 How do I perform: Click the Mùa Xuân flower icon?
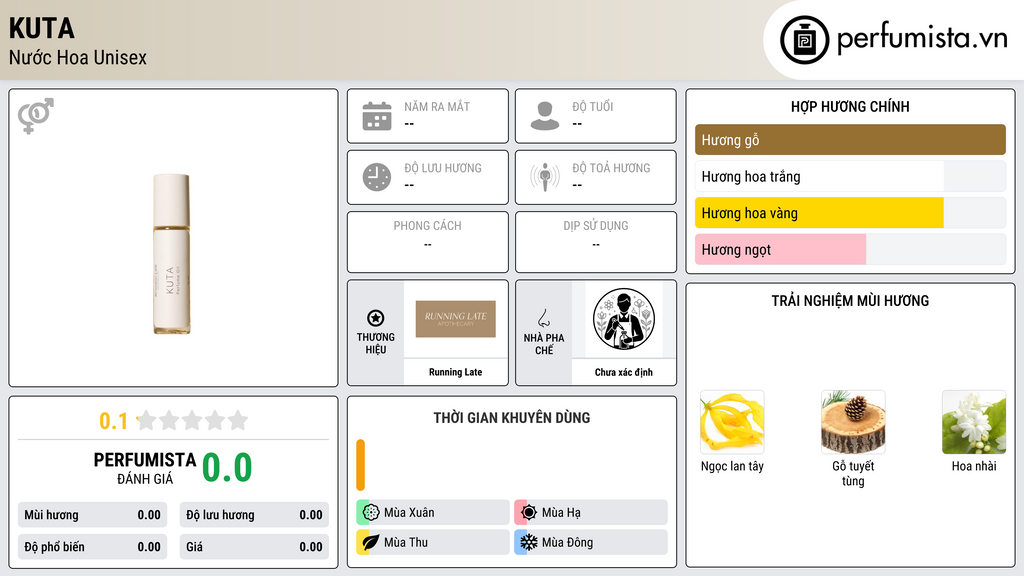click(x=371, y=513)
